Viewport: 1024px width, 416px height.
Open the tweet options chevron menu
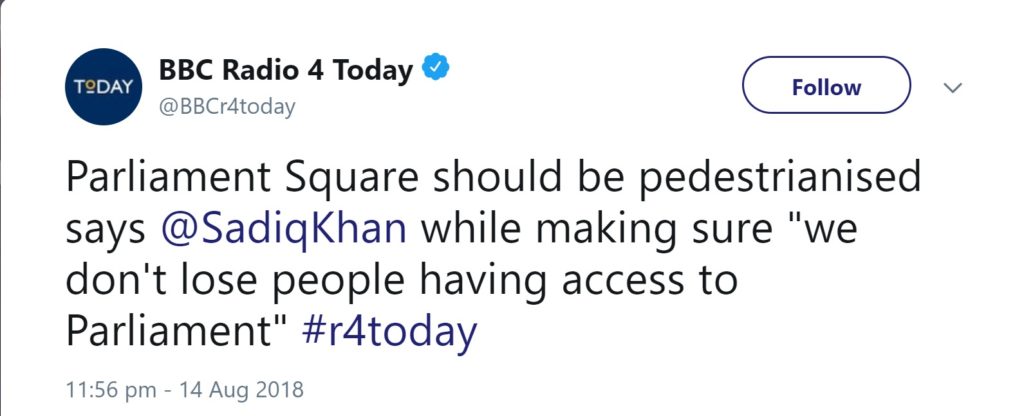952,88
